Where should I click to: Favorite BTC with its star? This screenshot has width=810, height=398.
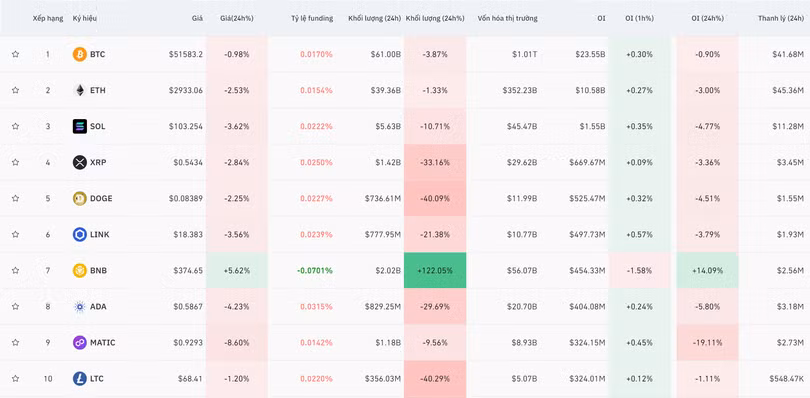click(x=15, y=54)
